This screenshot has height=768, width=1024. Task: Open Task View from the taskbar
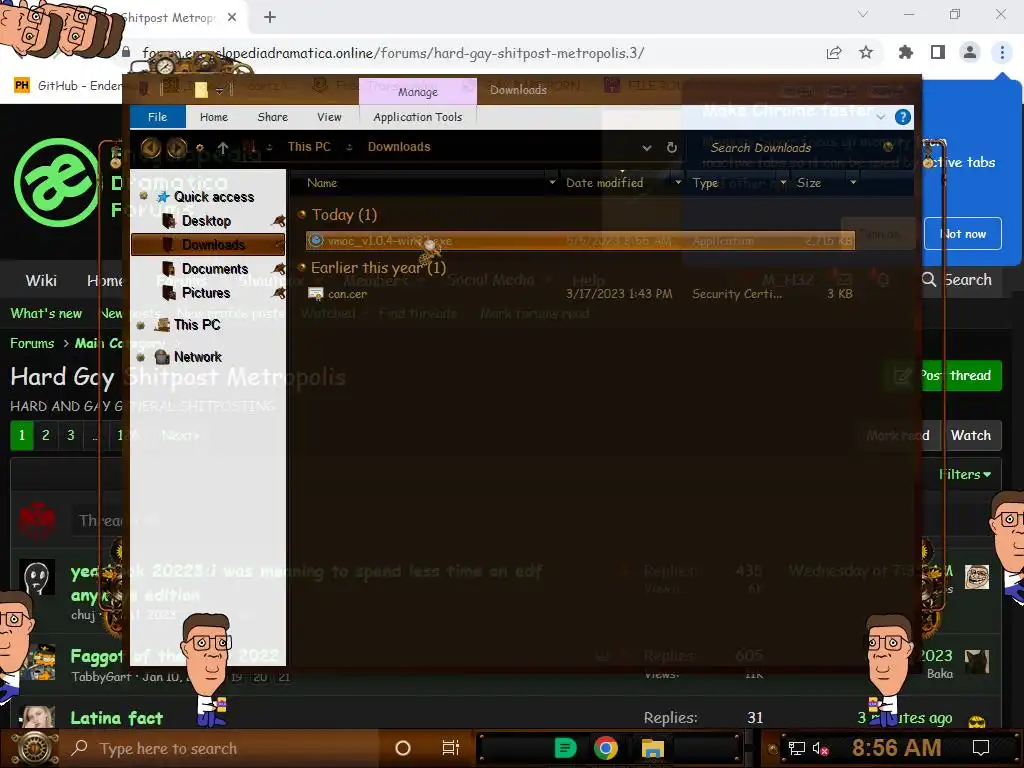coord(451,748)
